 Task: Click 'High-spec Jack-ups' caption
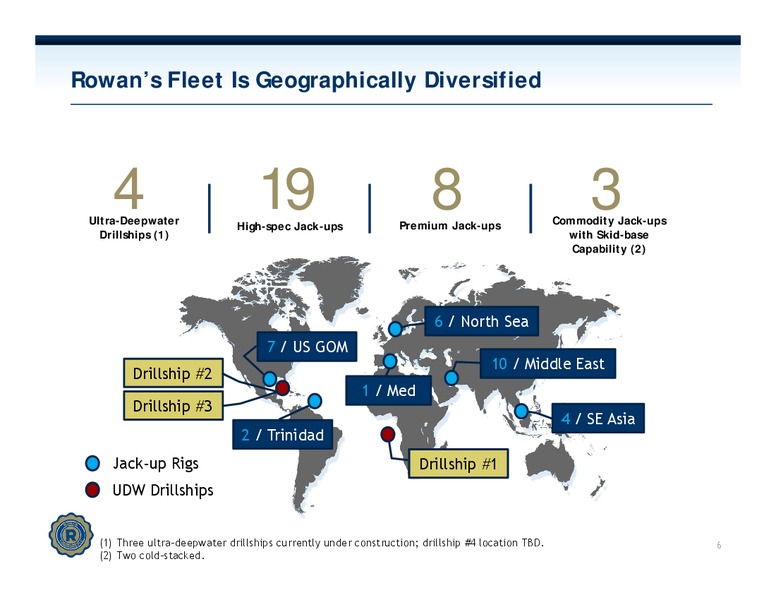(290, 227)
